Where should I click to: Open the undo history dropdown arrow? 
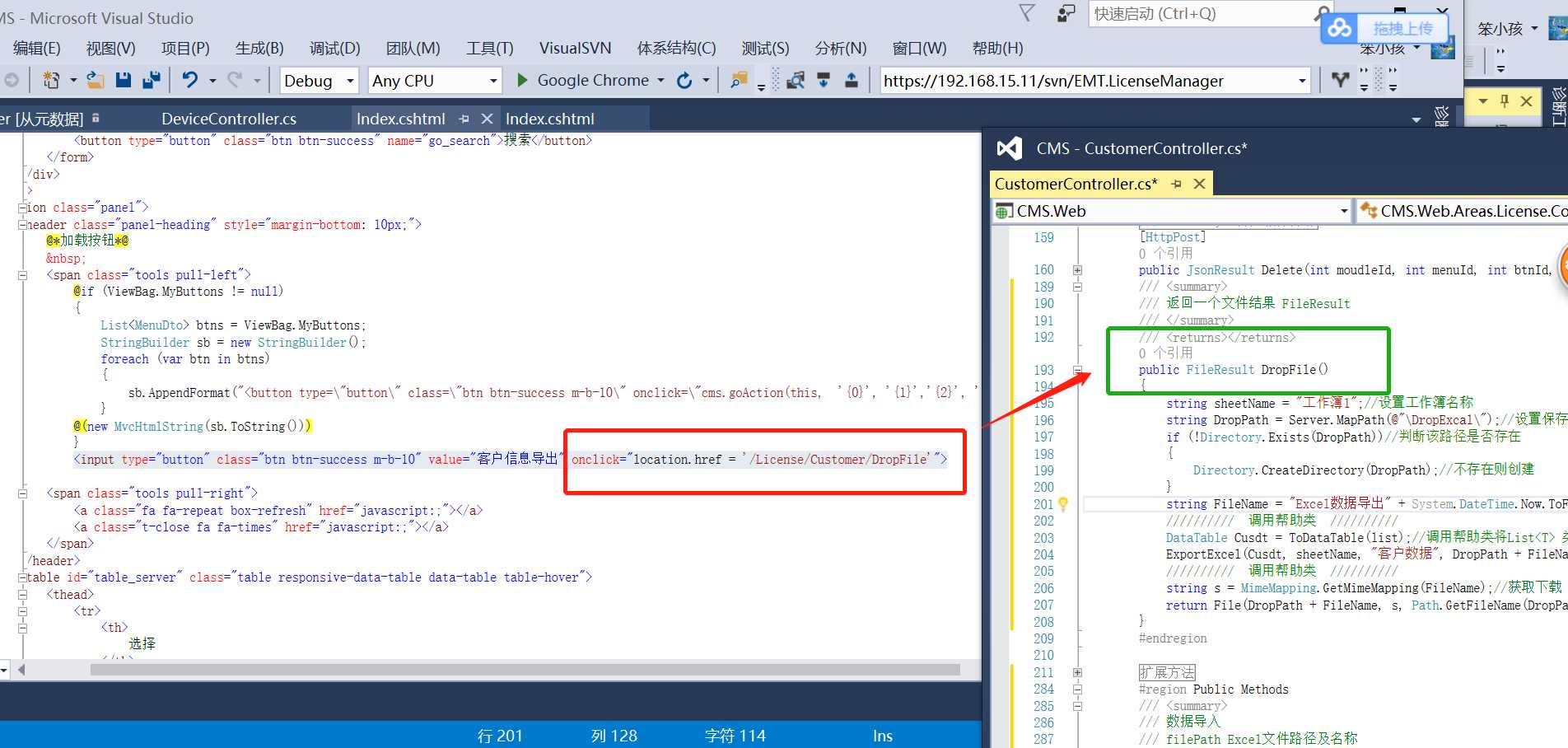pyautogui.click(x=212, y=80)
